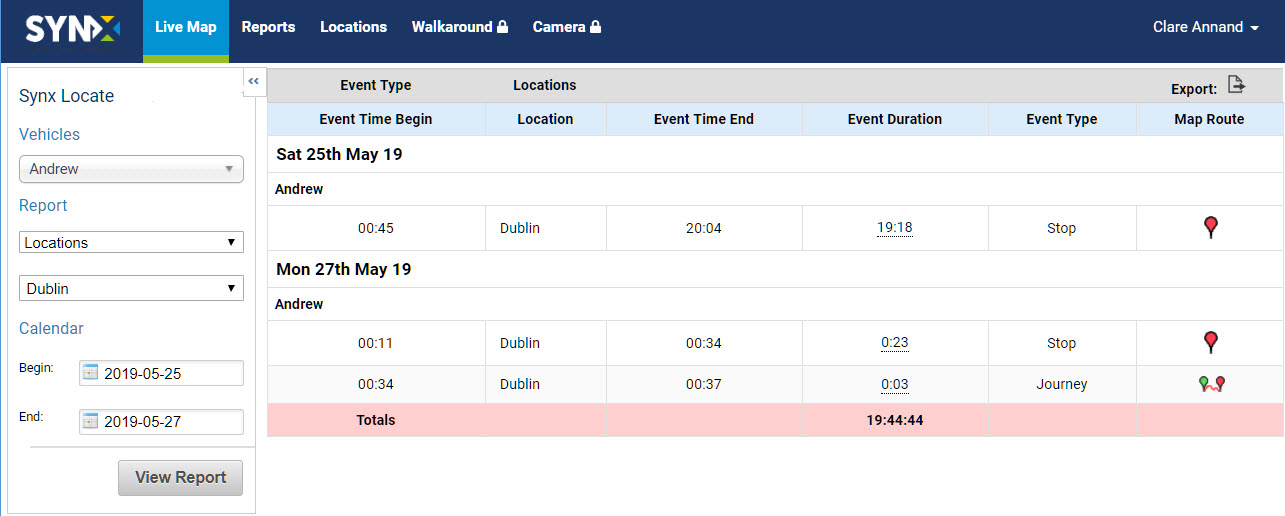This screenshot has height=516, width=1285.
Task: Open map pin for Monday 00:11 stop
Action: coord(1211,343)
